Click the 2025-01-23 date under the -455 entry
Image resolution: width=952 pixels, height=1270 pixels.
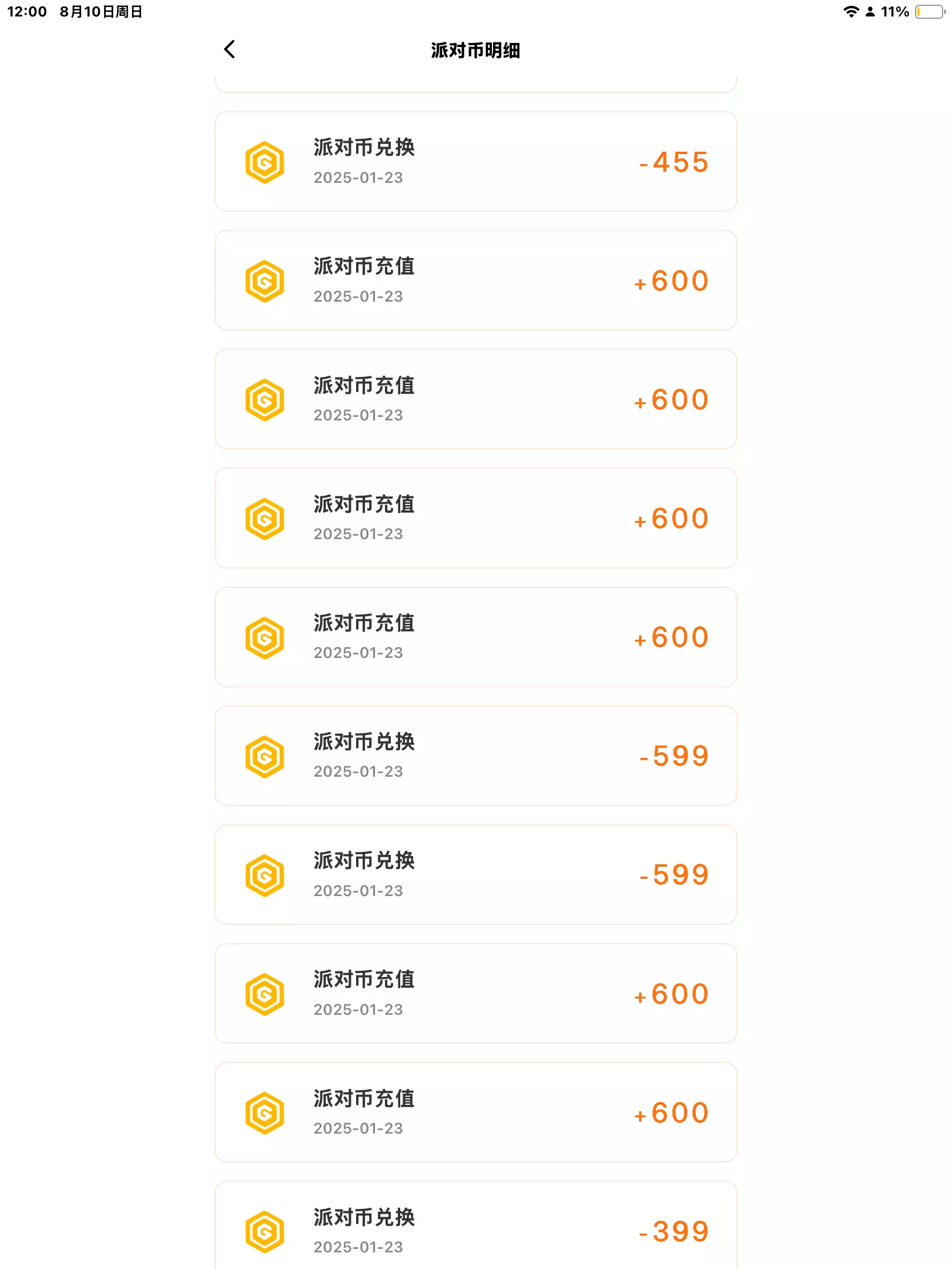point(358,178)
